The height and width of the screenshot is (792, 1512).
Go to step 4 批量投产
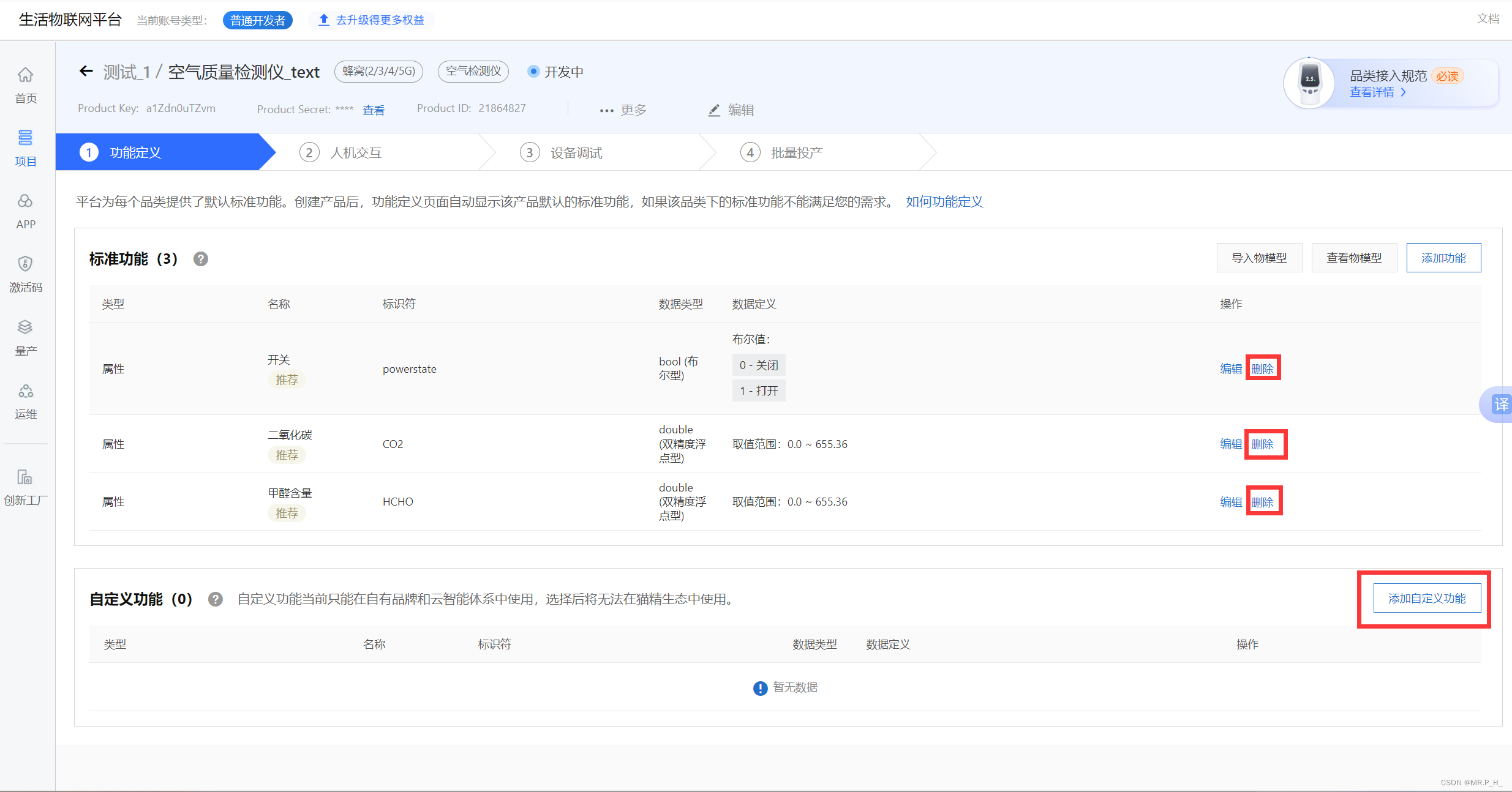pyautogui.click(x=796, y=152)
